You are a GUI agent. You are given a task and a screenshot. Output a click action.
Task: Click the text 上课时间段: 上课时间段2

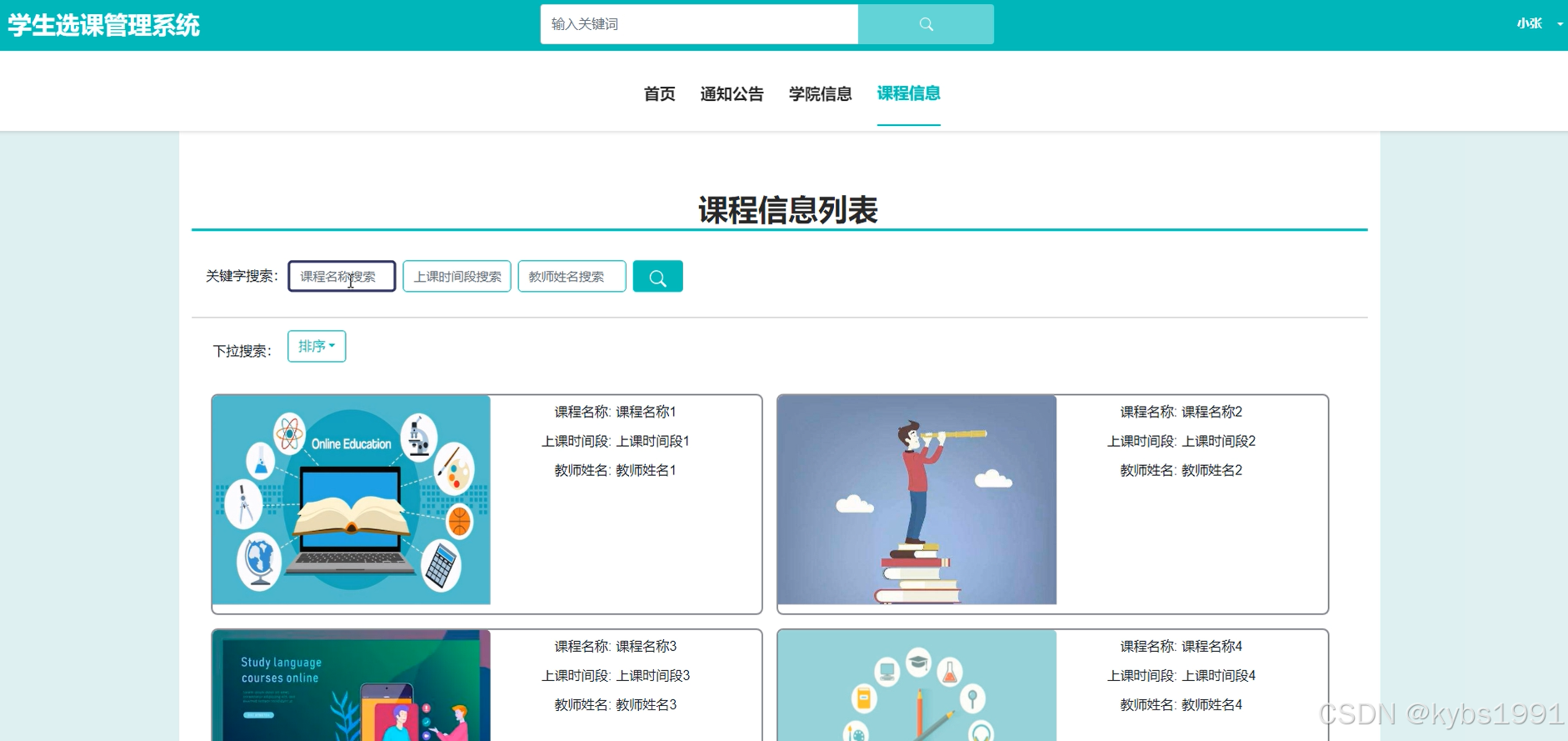(1181, 441)
